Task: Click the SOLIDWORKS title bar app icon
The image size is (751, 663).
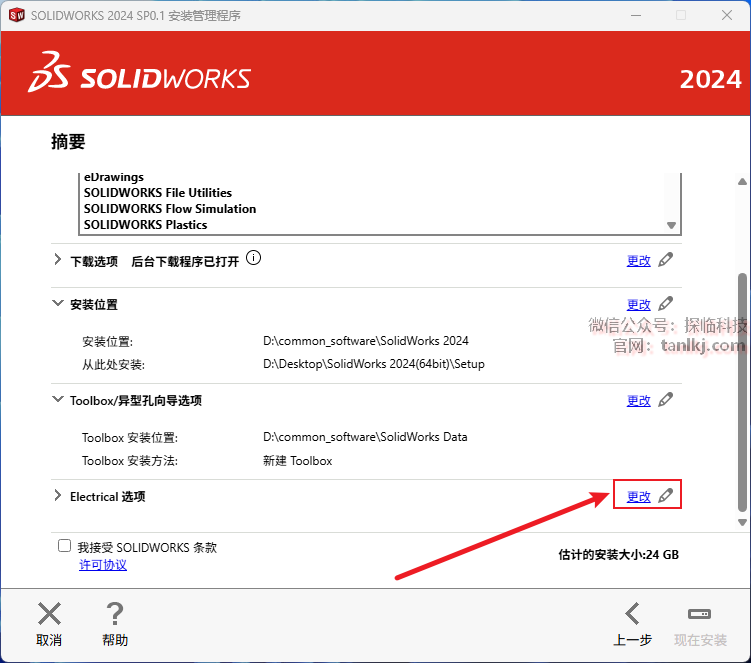Action: point(16,15)
